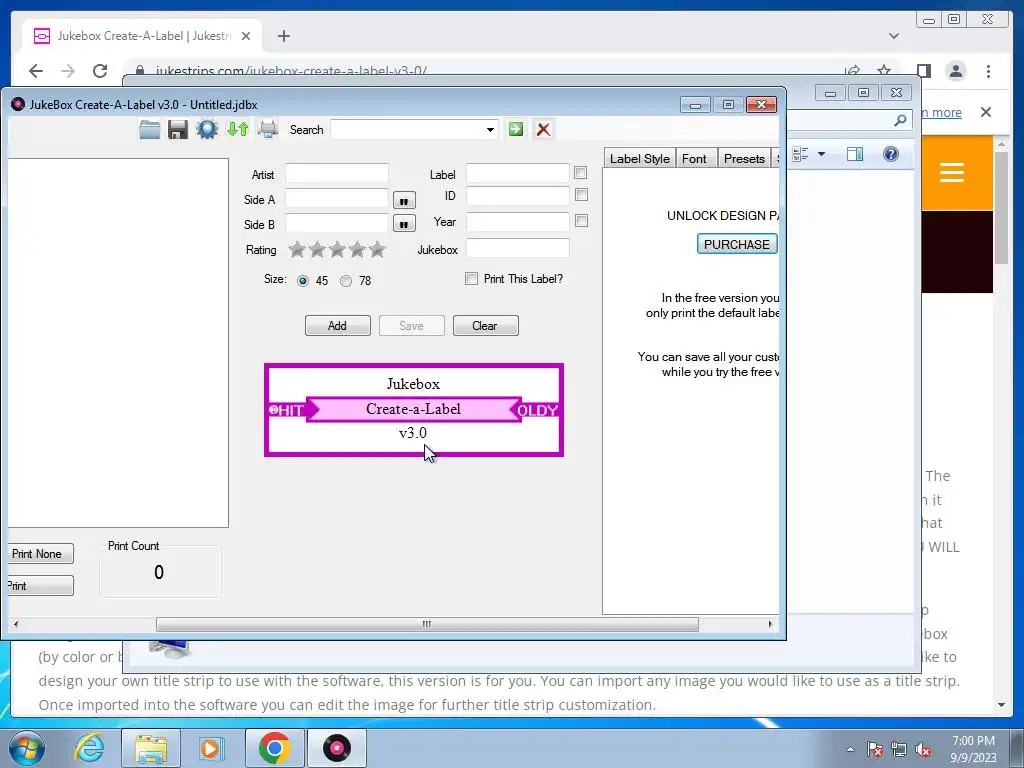
Task: Open view options dropdown arrow in explorer window
Action: [x=822, y=154]
